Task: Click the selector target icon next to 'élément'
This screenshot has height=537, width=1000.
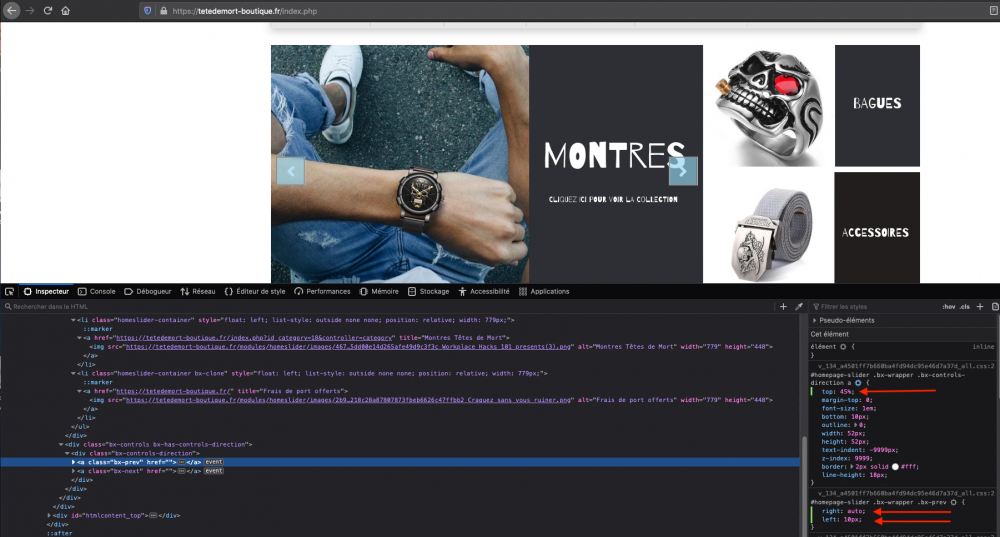Action: click(843, 347)
